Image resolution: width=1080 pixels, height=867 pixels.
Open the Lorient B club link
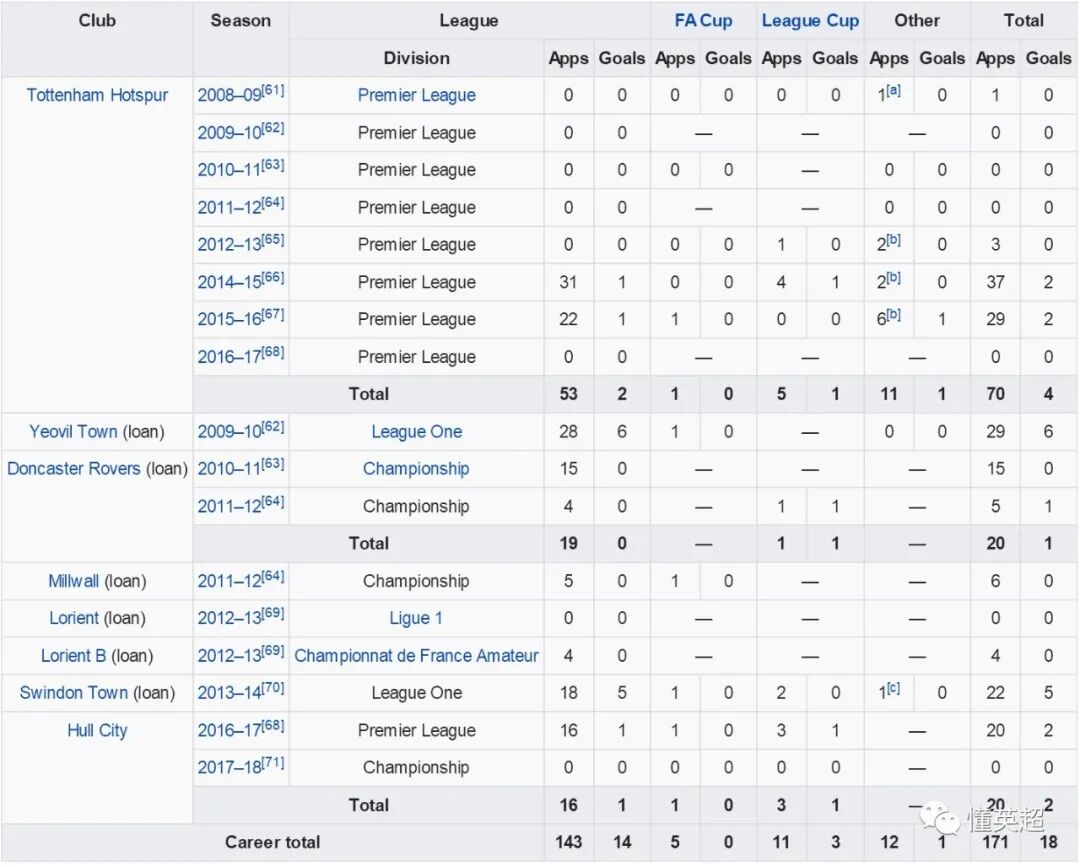(73, 656)
